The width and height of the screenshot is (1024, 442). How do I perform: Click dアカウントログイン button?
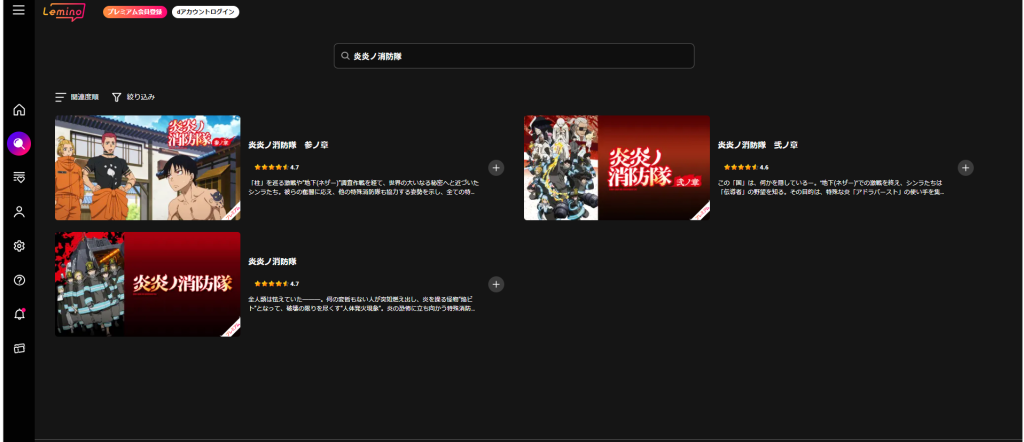206,12
